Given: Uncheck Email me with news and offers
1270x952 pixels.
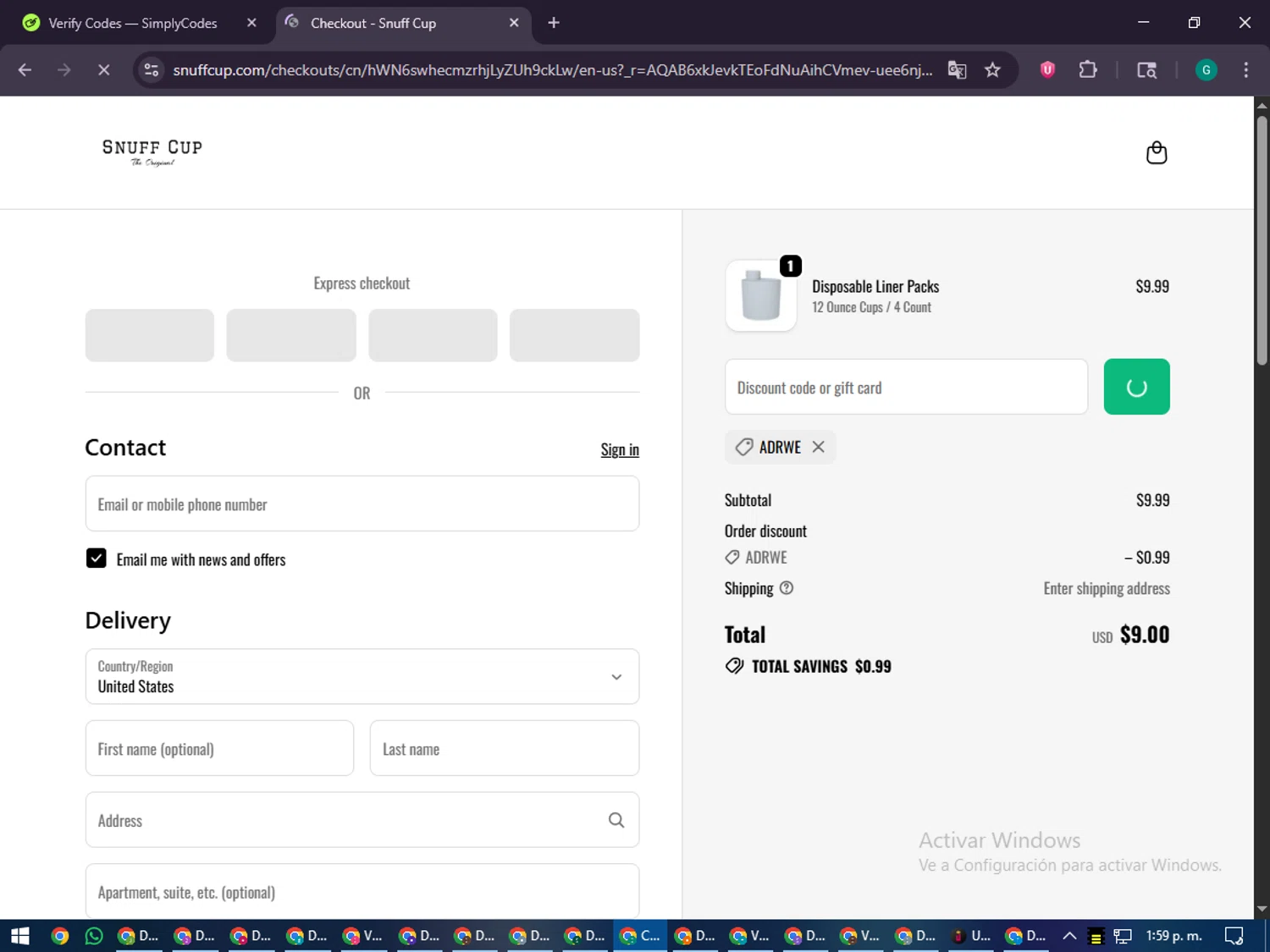Looking at the screenshot, I should point(97,559).
